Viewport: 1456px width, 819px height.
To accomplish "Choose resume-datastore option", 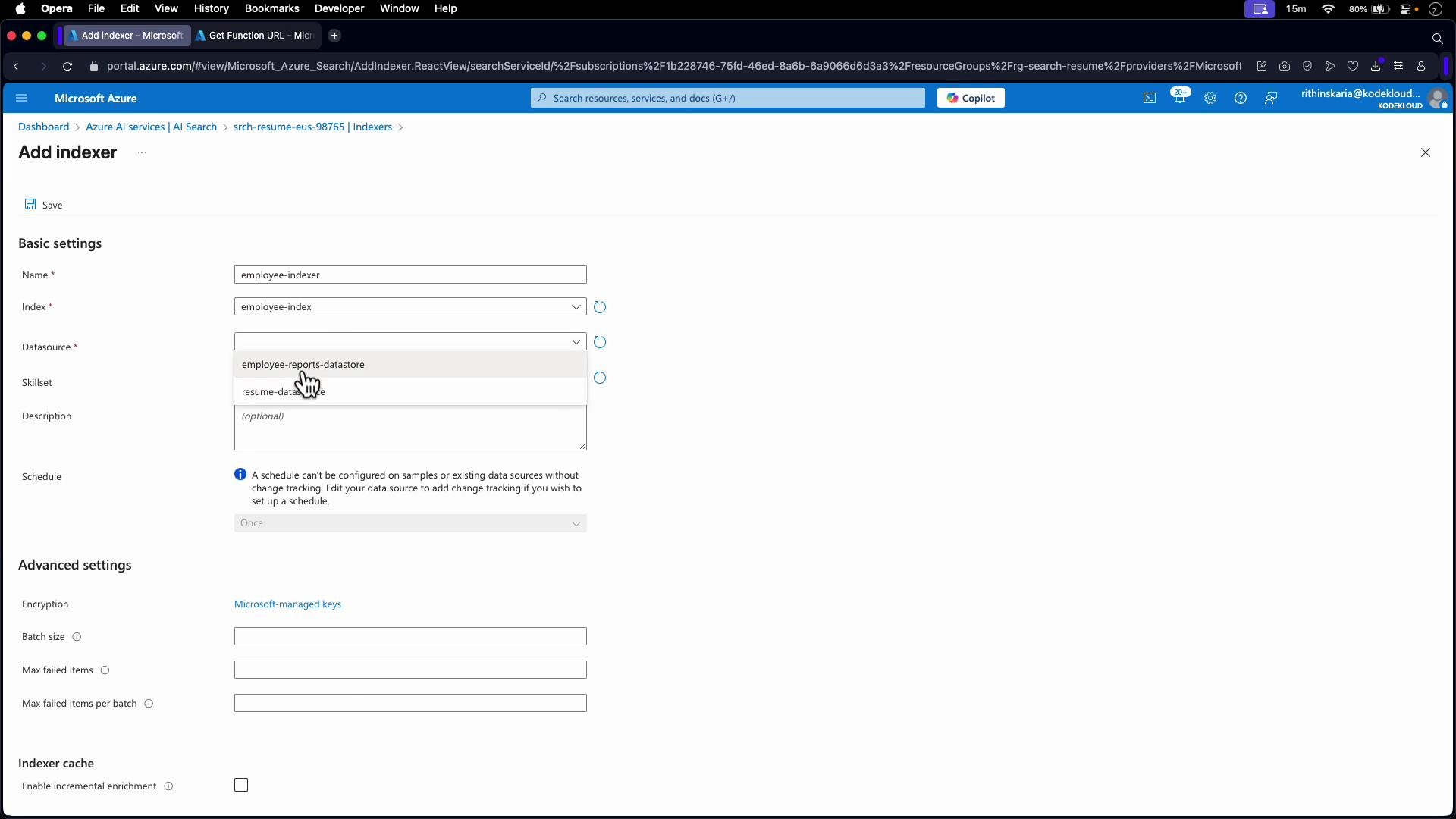I will click(x=410, y=392).
